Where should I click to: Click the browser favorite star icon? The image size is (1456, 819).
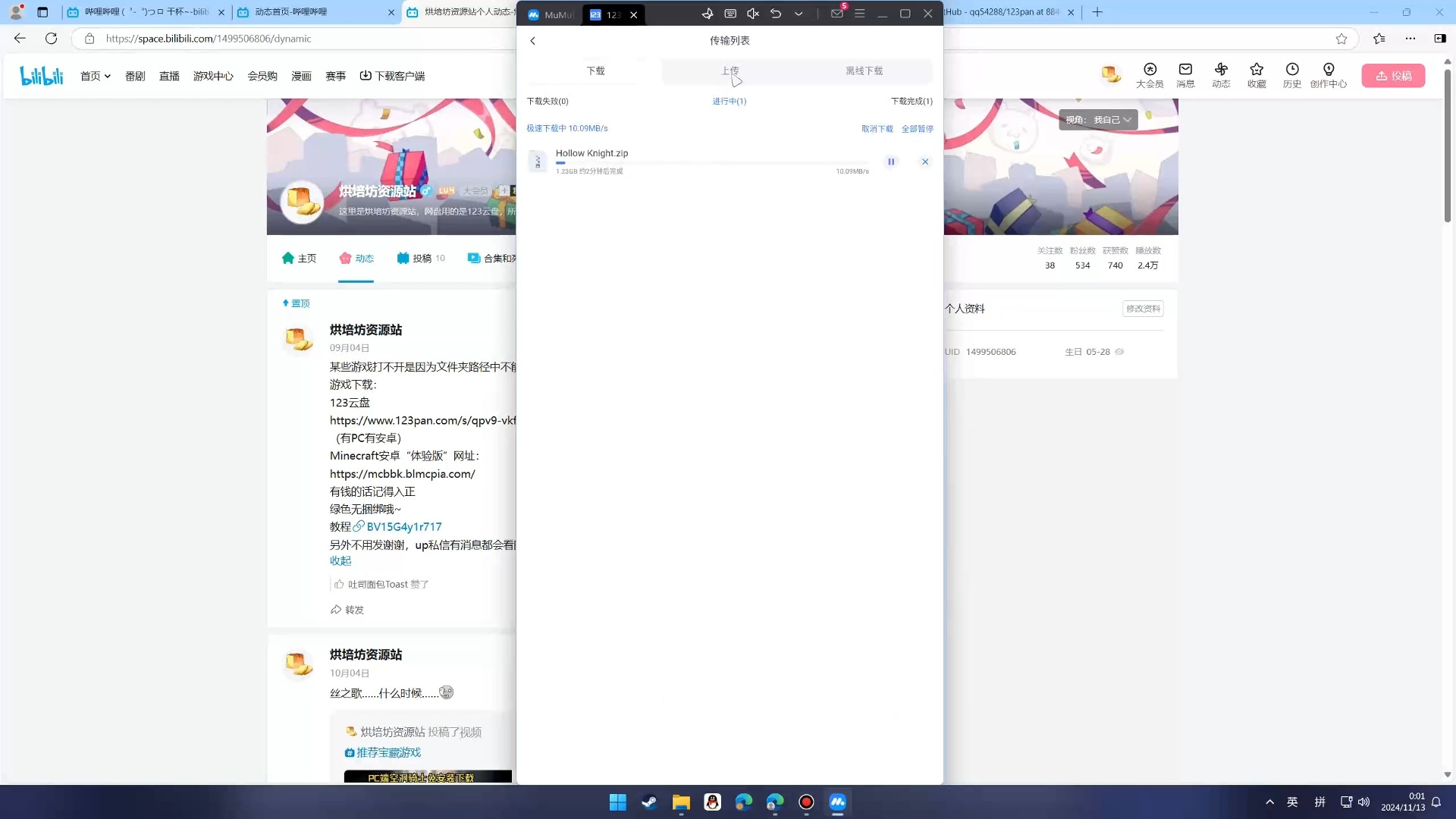tap(1341, 39)
